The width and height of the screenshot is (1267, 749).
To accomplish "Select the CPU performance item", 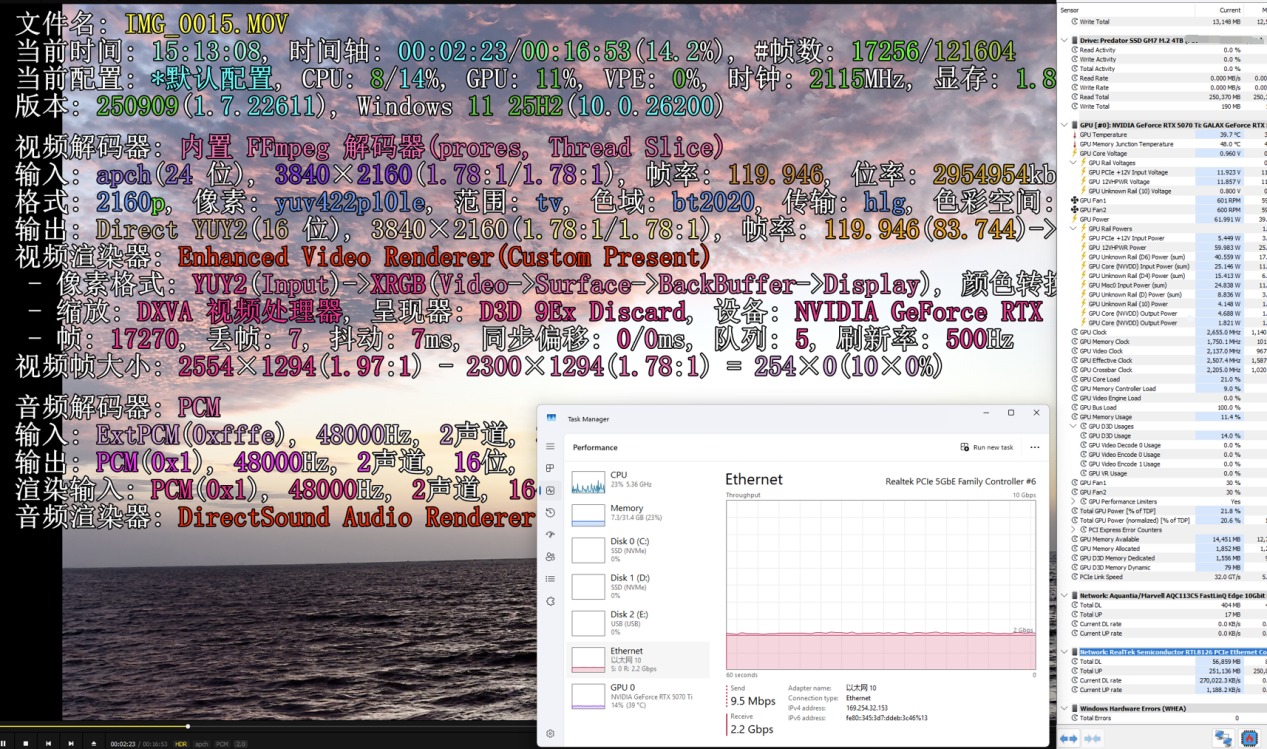I will click(639, 482).
